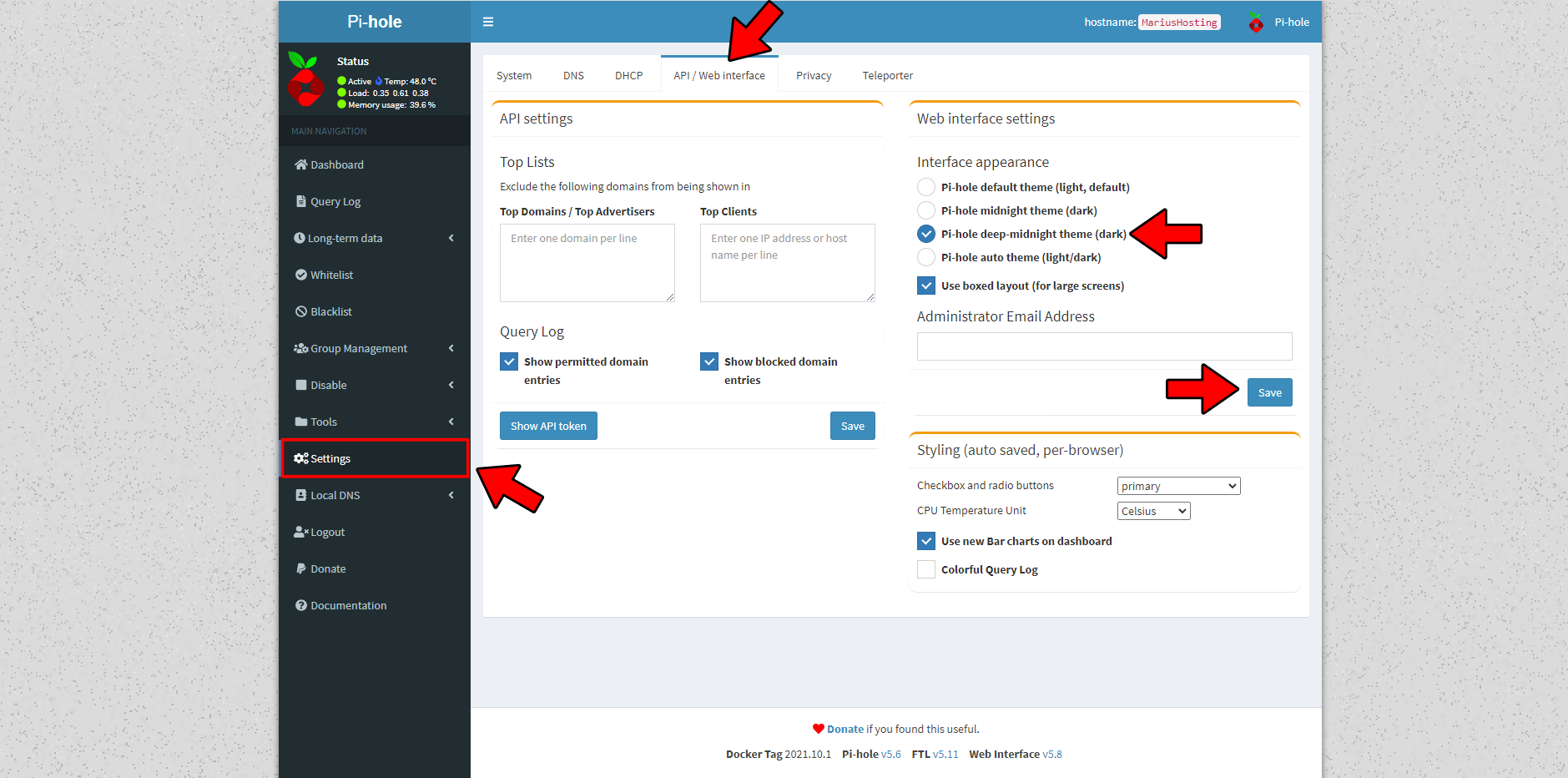Expand Disable submenu chevron
The width and height of the screenshot is (1568, 778).
(451, 385)
